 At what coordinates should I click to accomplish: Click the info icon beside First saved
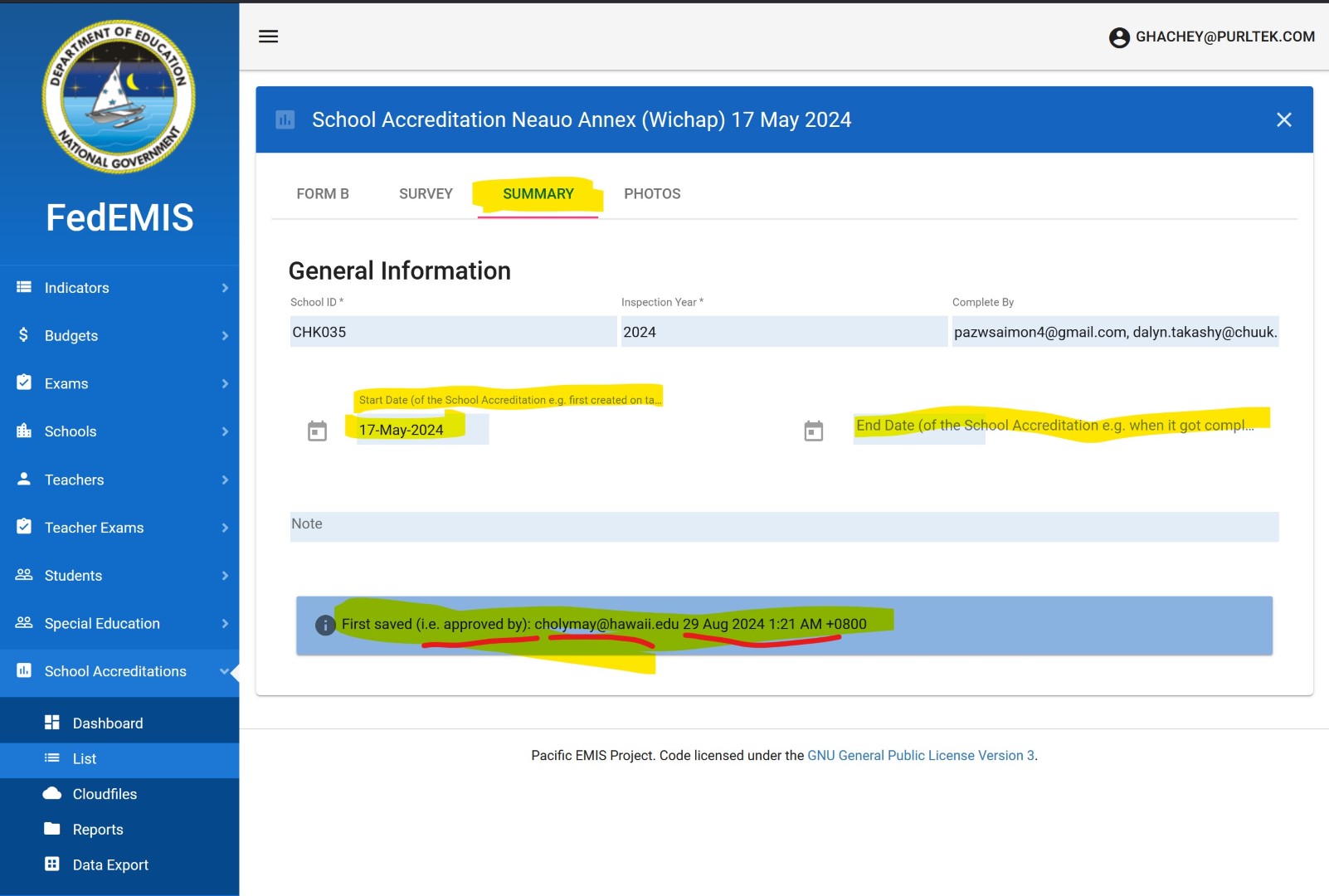pyautogui.click(x=325, y=626)
